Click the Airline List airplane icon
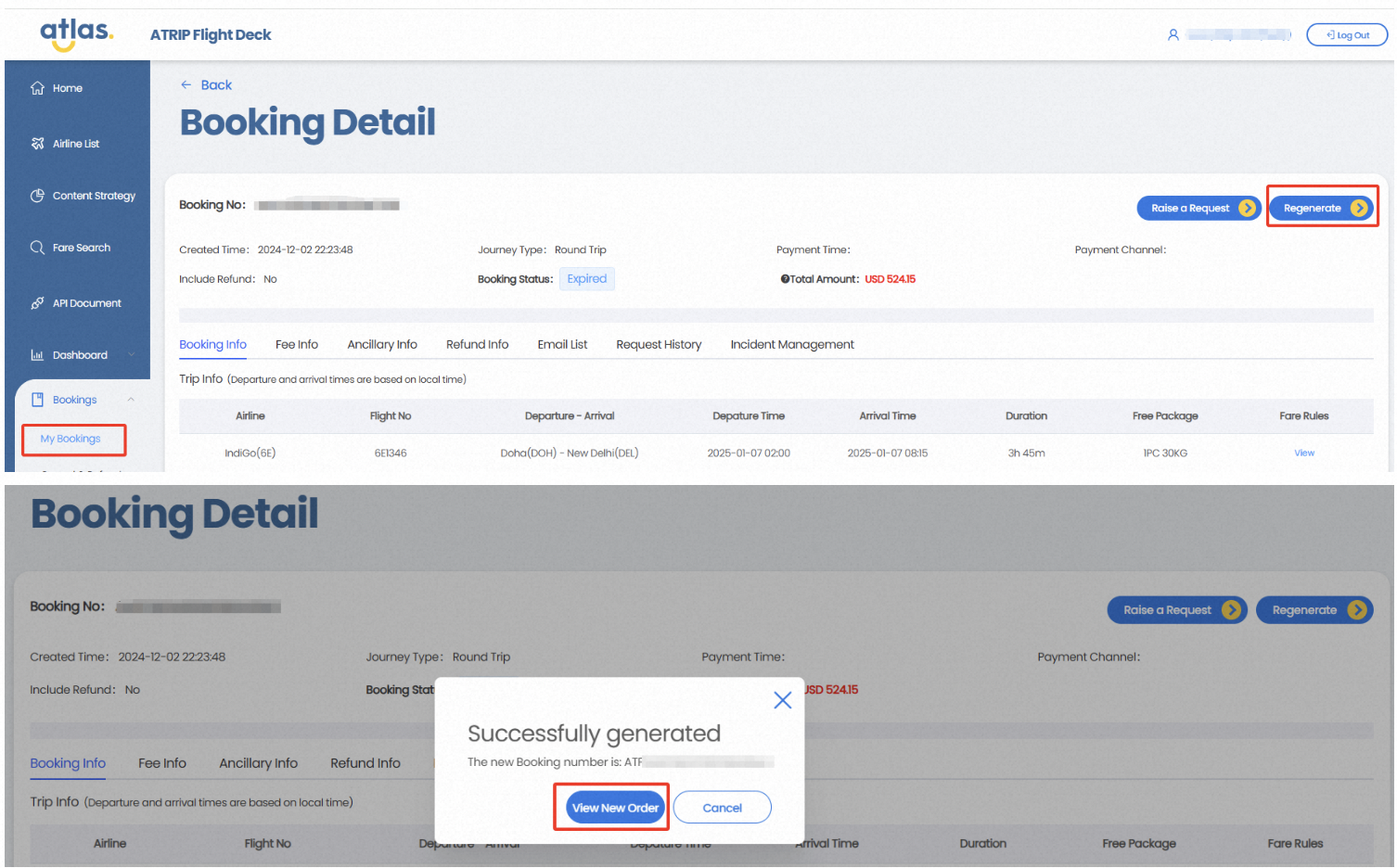 pyautogui.click(x=37, y=144)
